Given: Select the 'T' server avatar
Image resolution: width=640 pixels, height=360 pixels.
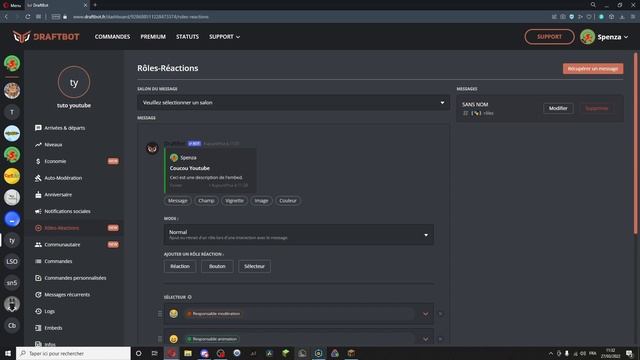Looking at the screenshot, I should pyautogui.click(x=12, y=112).
